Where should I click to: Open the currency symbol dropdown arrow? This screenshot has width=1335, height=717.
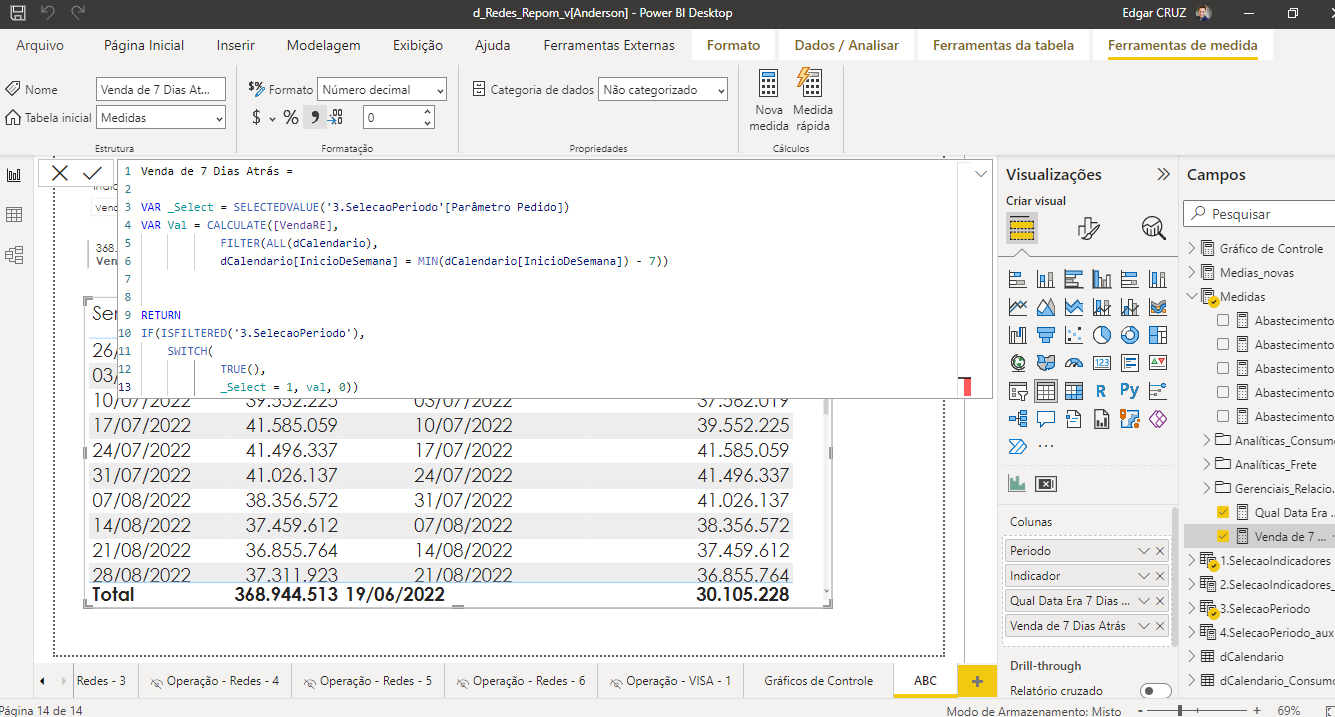[x=272, y=118]
